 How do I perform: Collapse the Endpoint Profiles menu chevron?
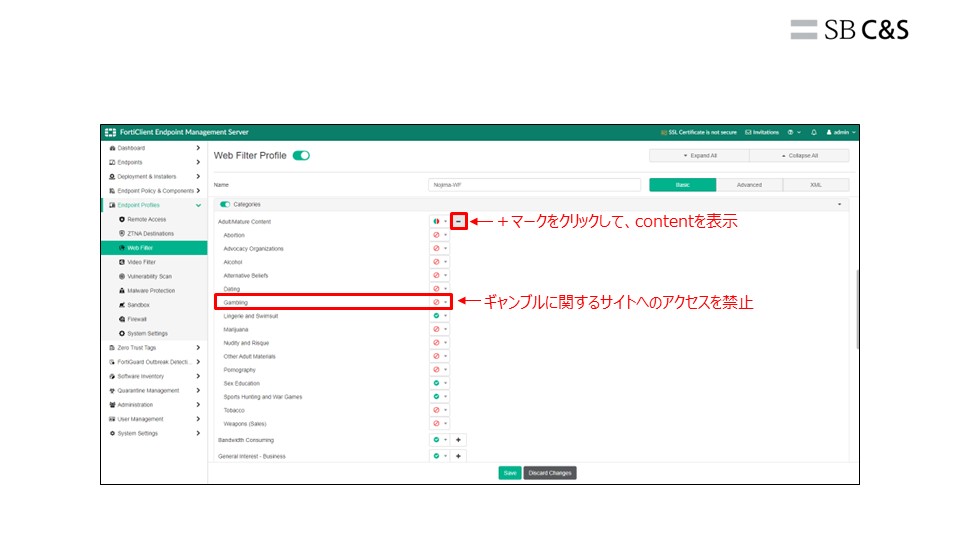click(198, 206)
